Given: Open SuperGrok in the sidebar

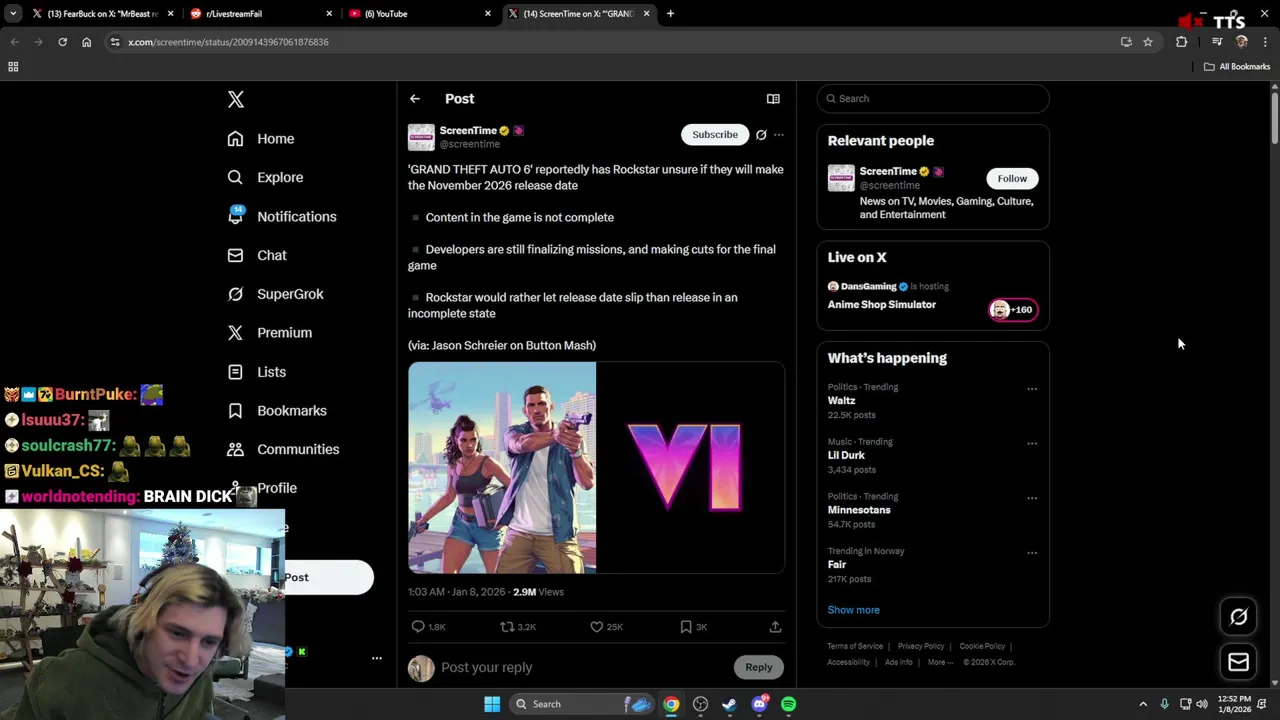Looking at the screenshot, I should coord(275,294).
